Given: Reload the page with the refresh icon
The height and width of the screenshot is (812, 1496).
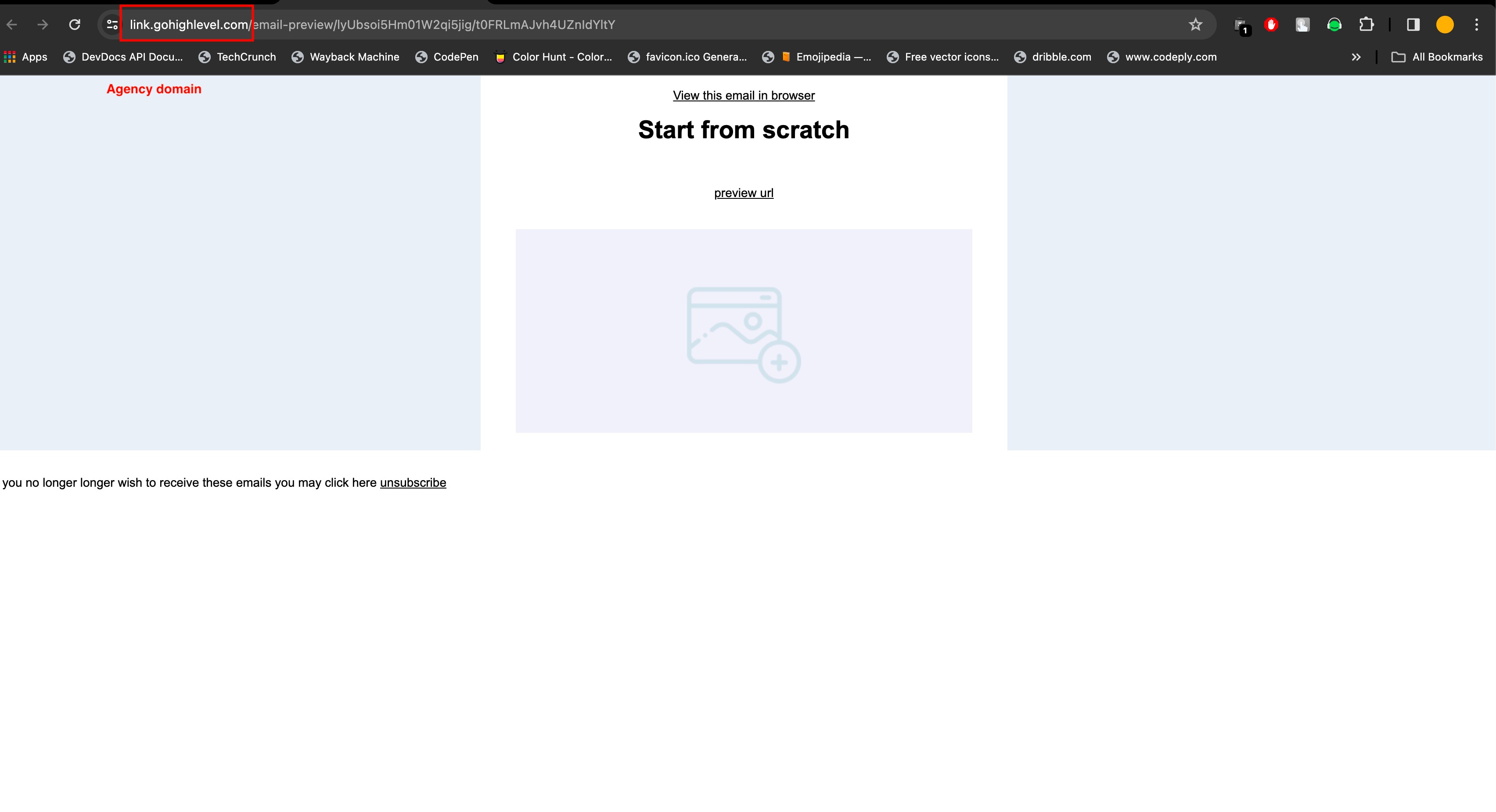Looking at the screenshot, I should click(x=74, y=25).
